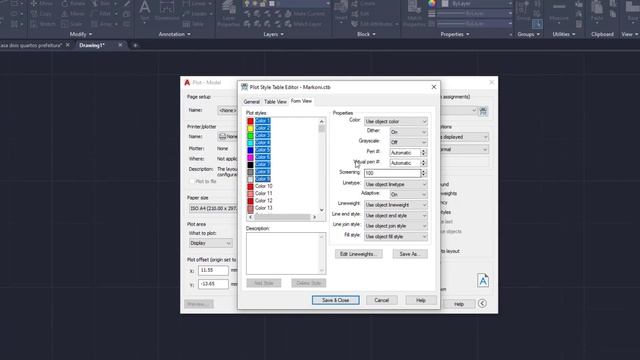Screen dimensions: 640x360
Task: Click the Help button in the Plot dialog
Action: 459,304
